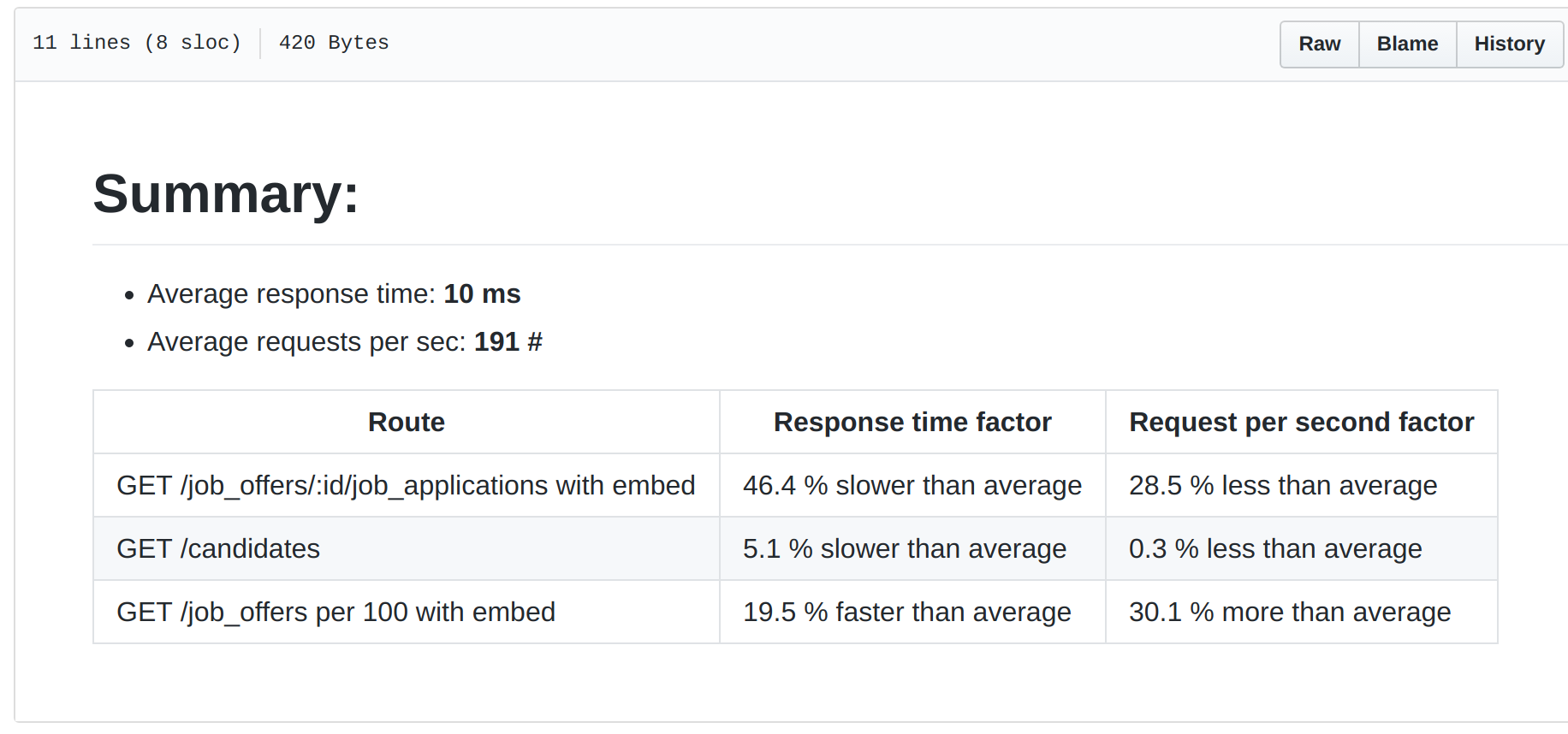Select the "GET /candidates" route cell
Image resolution: width=1568 pixels, height=734 pixels.
click(218, 548)
